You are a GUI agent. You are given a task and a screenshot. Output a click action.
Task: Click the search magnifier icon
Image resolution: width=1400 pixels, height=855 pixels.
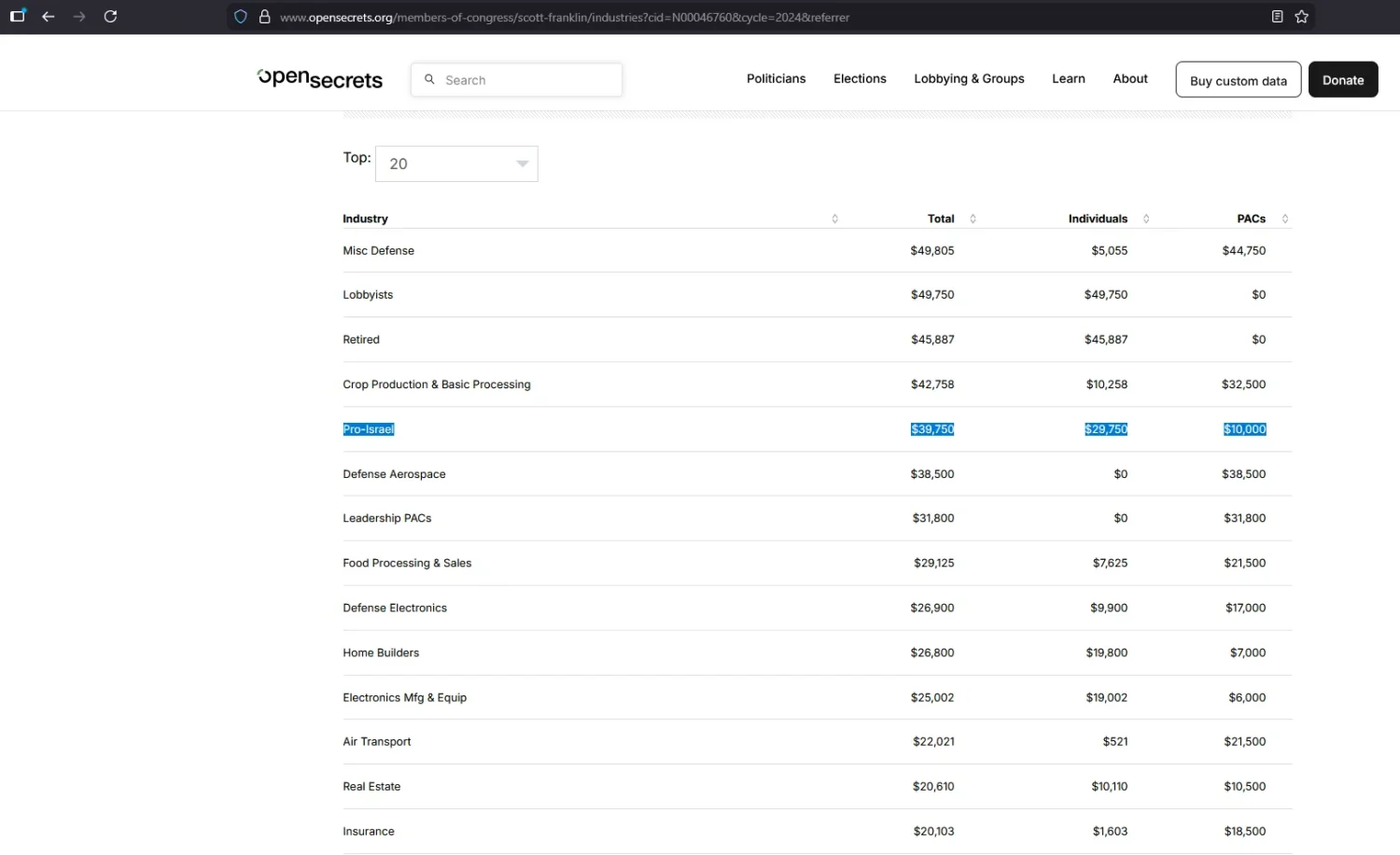(x=429, y=79)
